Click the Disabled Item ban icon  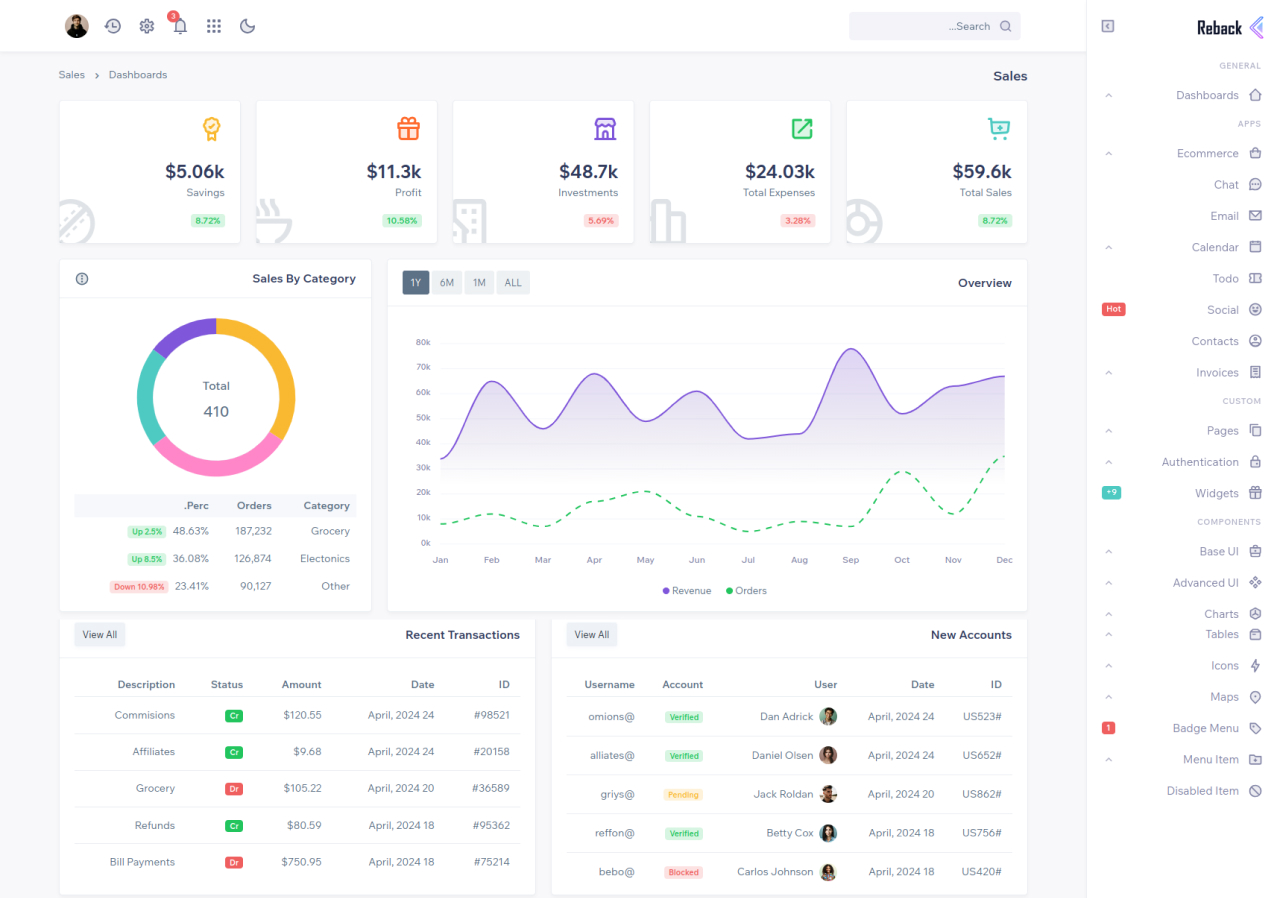[x=1256, y=791]
